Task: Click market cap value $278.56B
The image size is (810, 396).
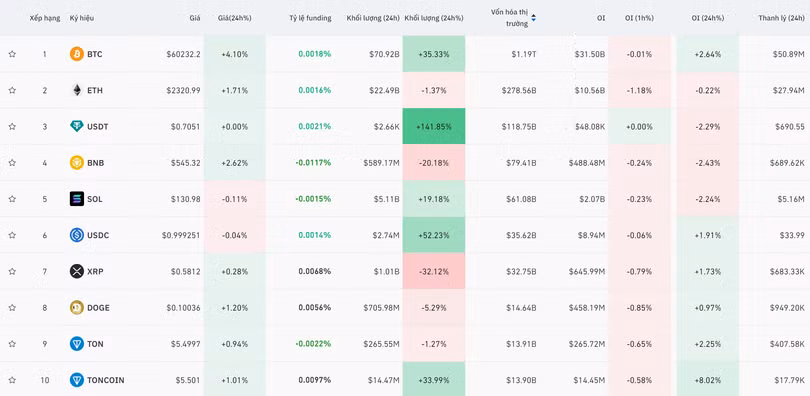Action: [x=519, y=90]
